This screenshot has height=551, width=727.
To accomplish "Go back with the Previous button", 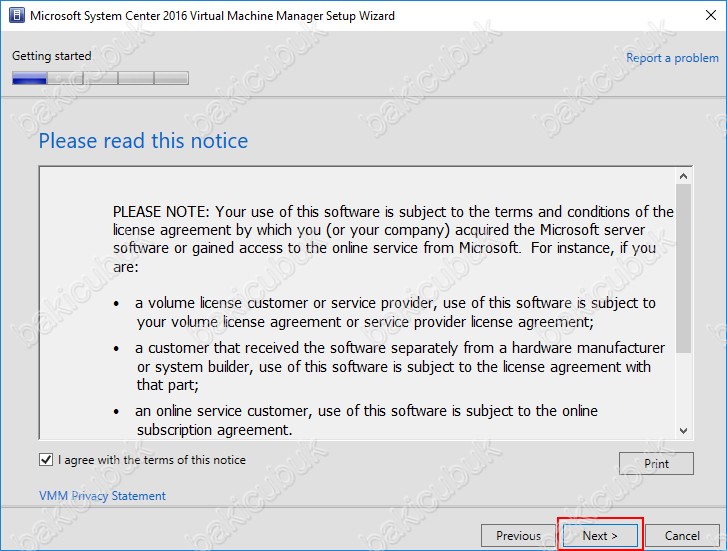I will point(518,536).
